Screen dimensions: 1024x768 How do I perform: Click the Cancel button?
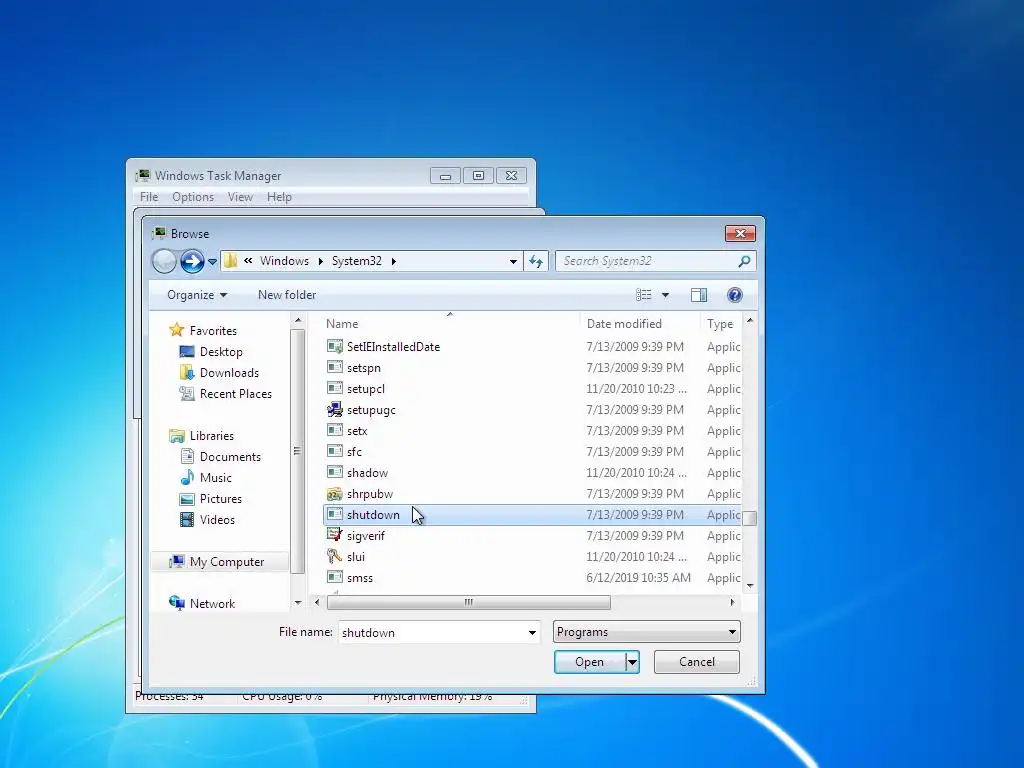tap(697, 662)
